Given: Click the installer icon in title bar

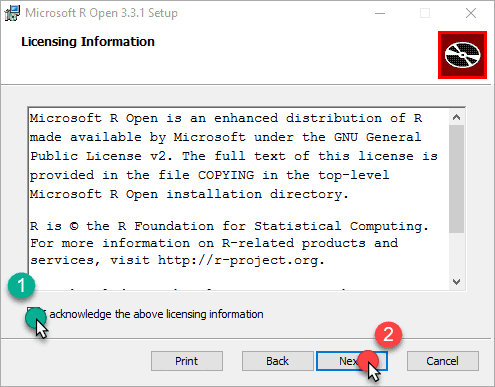Looking at the screenshot, I should point(12,13).
